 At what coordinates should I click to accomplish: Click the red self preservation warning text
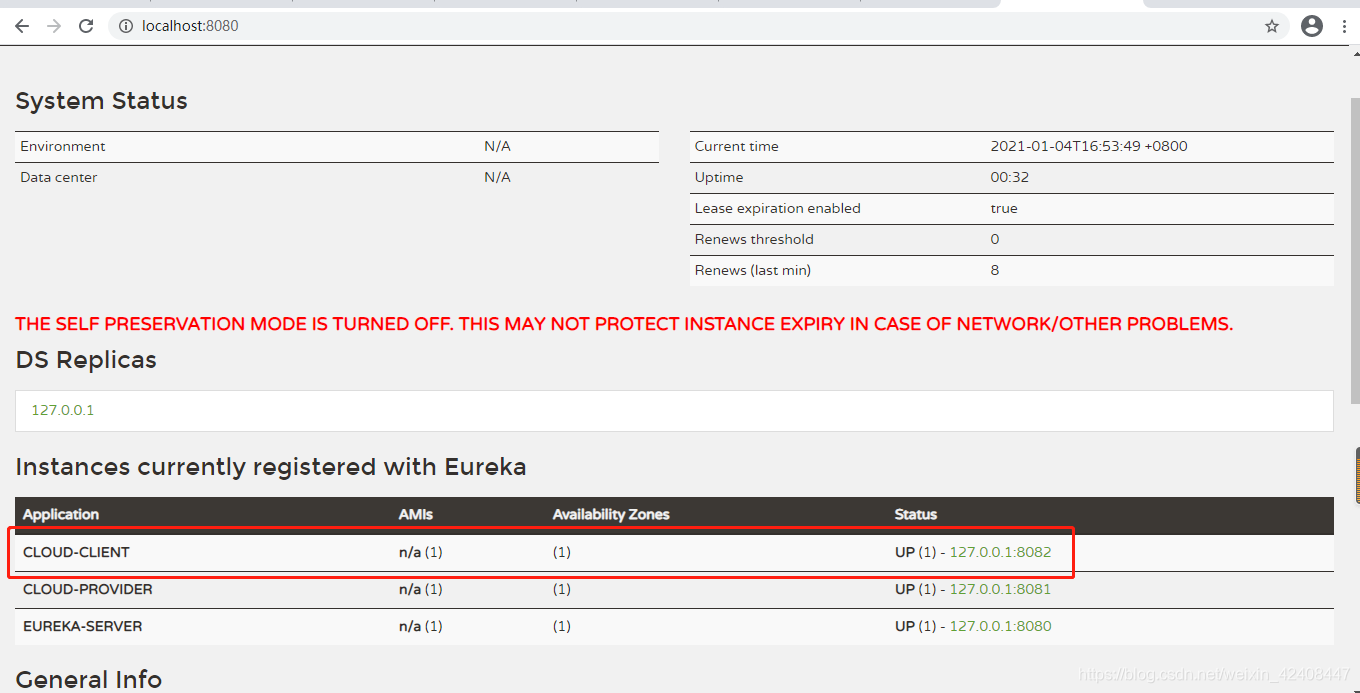click(x=624, y=324)
